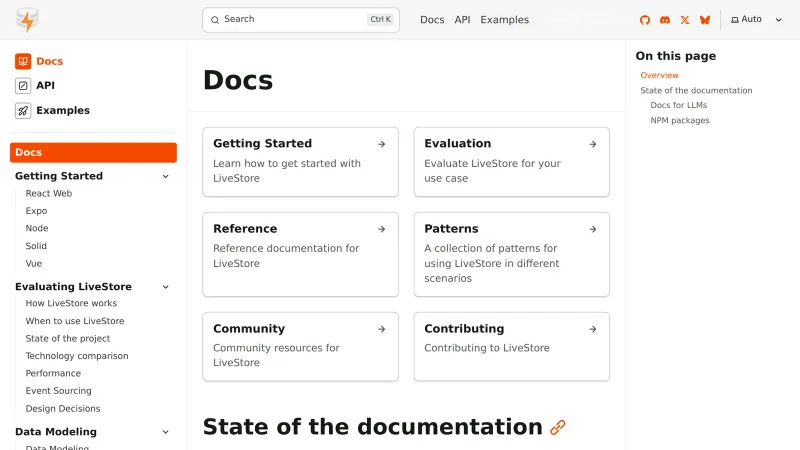
Task: Click the X (Twitter) icon
Action: [x=685, y=20]
